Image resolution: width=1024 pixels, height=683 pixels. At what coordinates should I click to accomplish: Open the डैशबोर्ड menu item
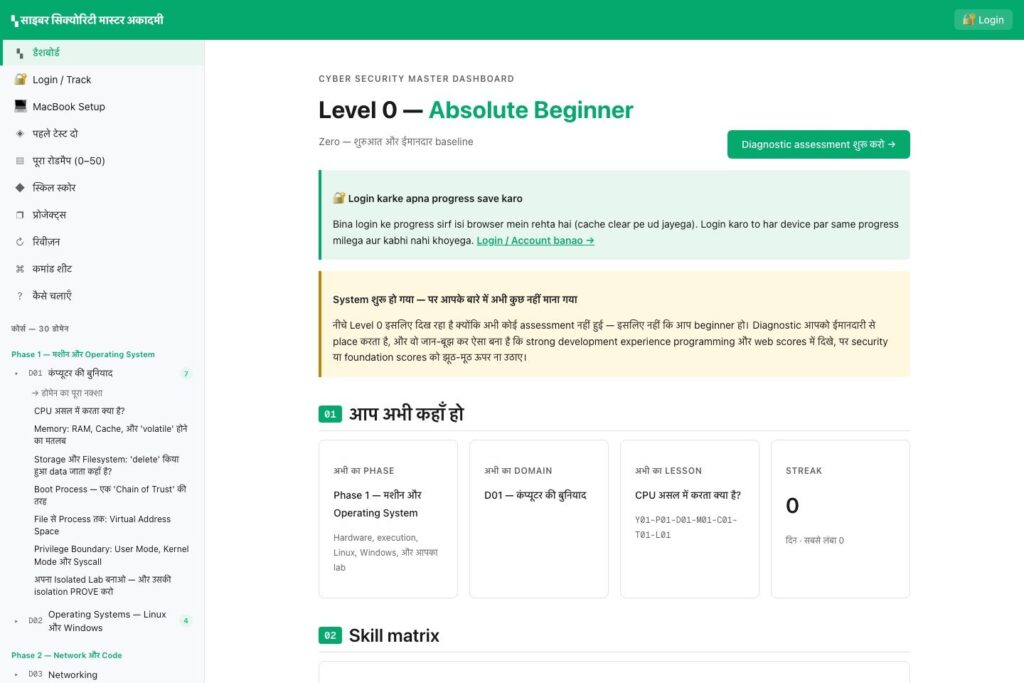103,52
